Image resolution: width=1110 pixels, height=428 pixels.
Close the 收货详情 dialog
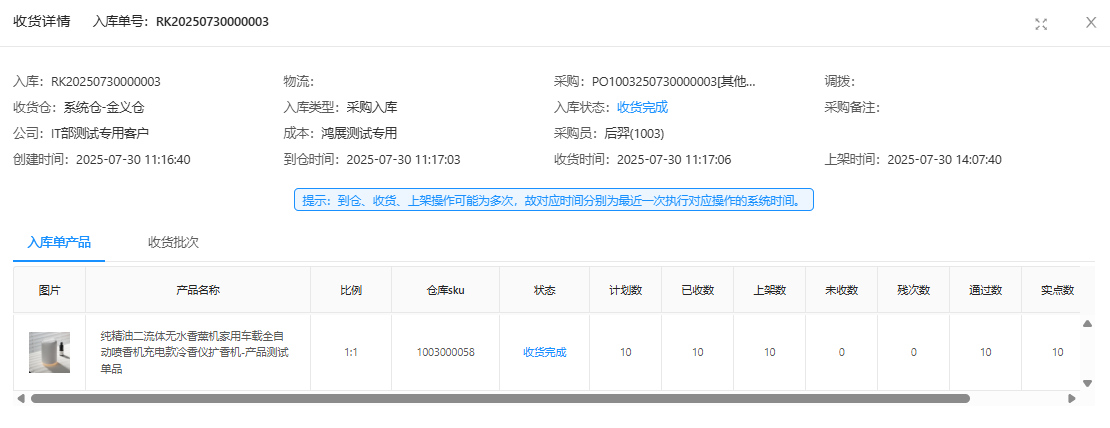pyautogui.click(x=1091, y=23)
